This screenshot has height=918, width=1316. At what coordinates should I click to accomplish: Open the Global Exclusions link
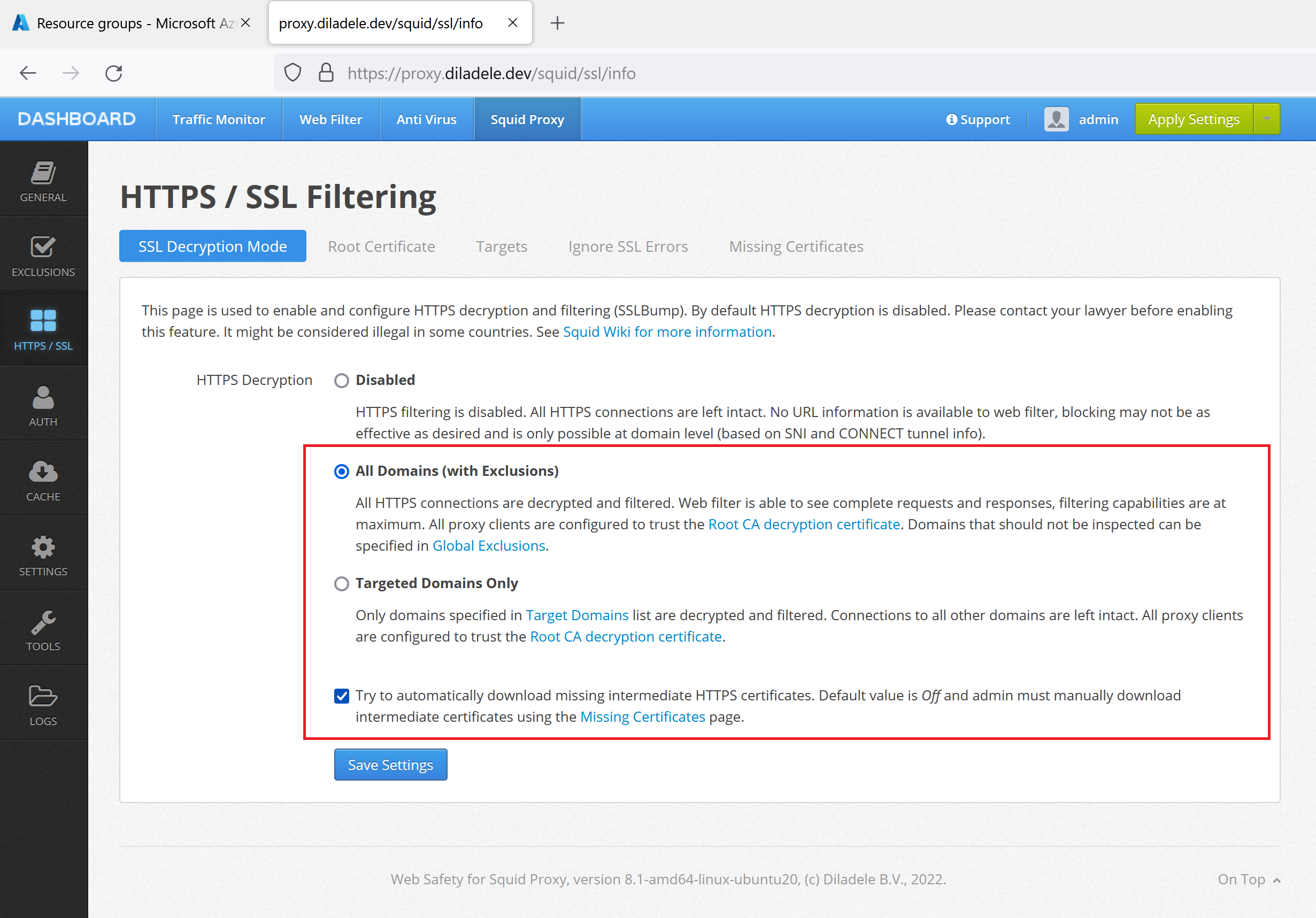coord(489,545)
